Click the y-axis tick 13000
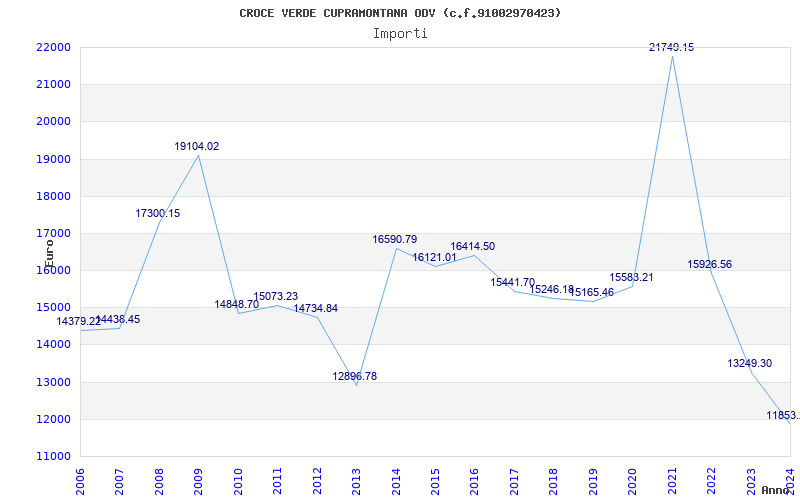Screen dimensions: 800x500 pyautogui.click(x=53, y=382)
